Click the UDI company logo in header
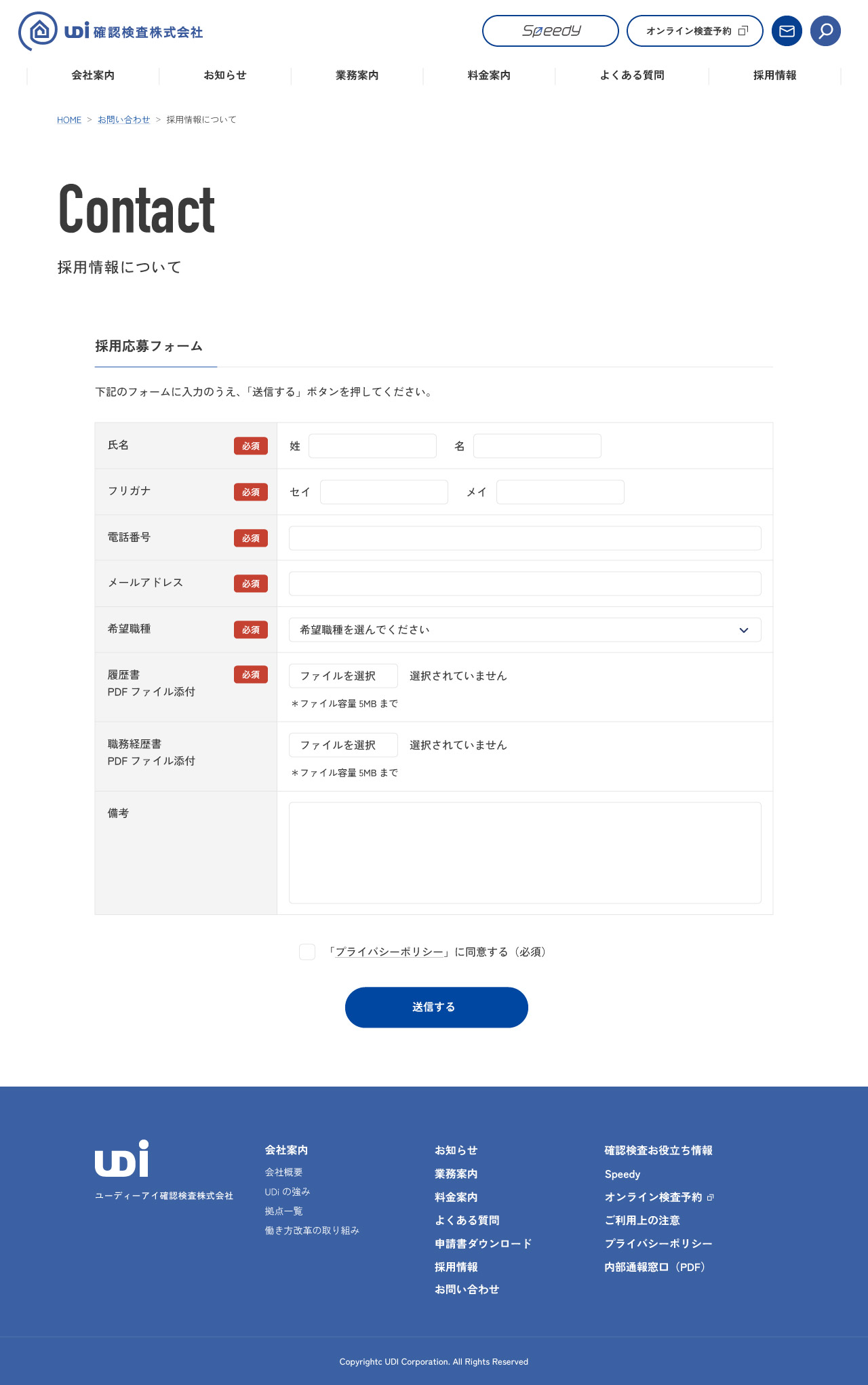The height and width of the screenshot is (1385, 868). pyautogui.click(x=111, y=31)
